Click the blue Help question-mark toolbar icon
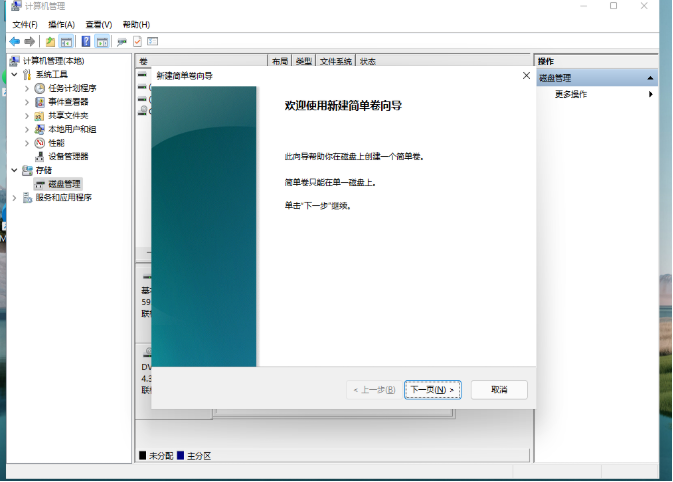Image resolution: width=673 pixels, height=482 pixels. [x=86, y=42]
